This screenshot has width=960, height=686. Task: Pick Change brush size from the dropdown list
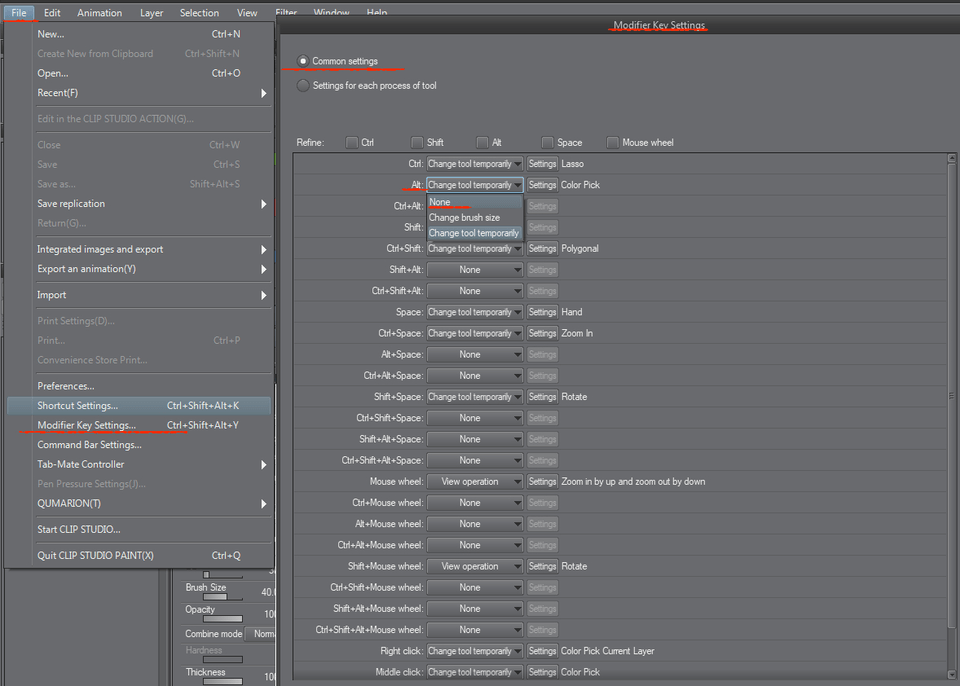point(474,217)
